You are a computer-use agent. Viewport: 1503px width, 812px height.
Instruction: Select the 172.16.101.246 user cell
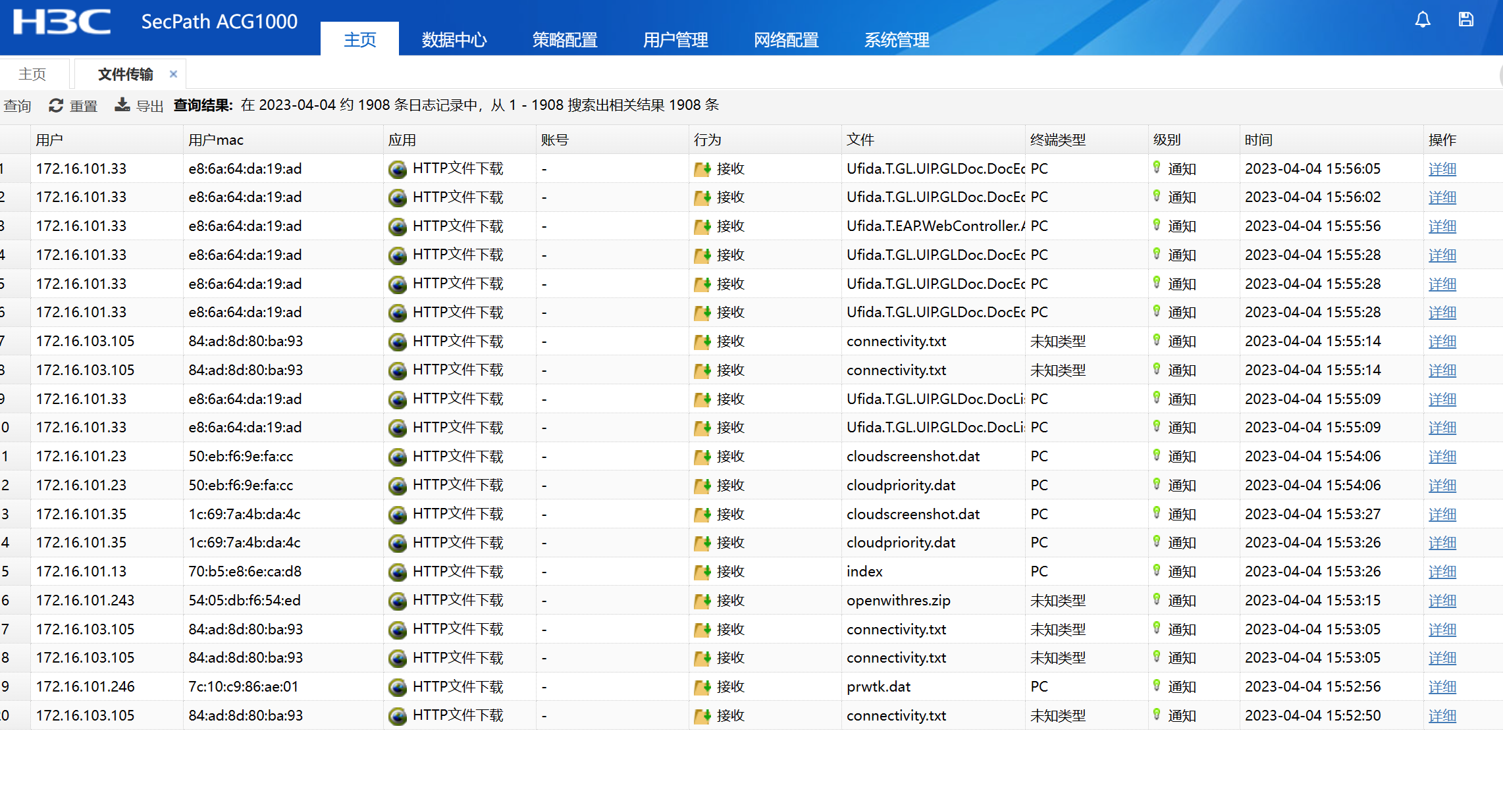pyautogui.click(x=85, y=687)
